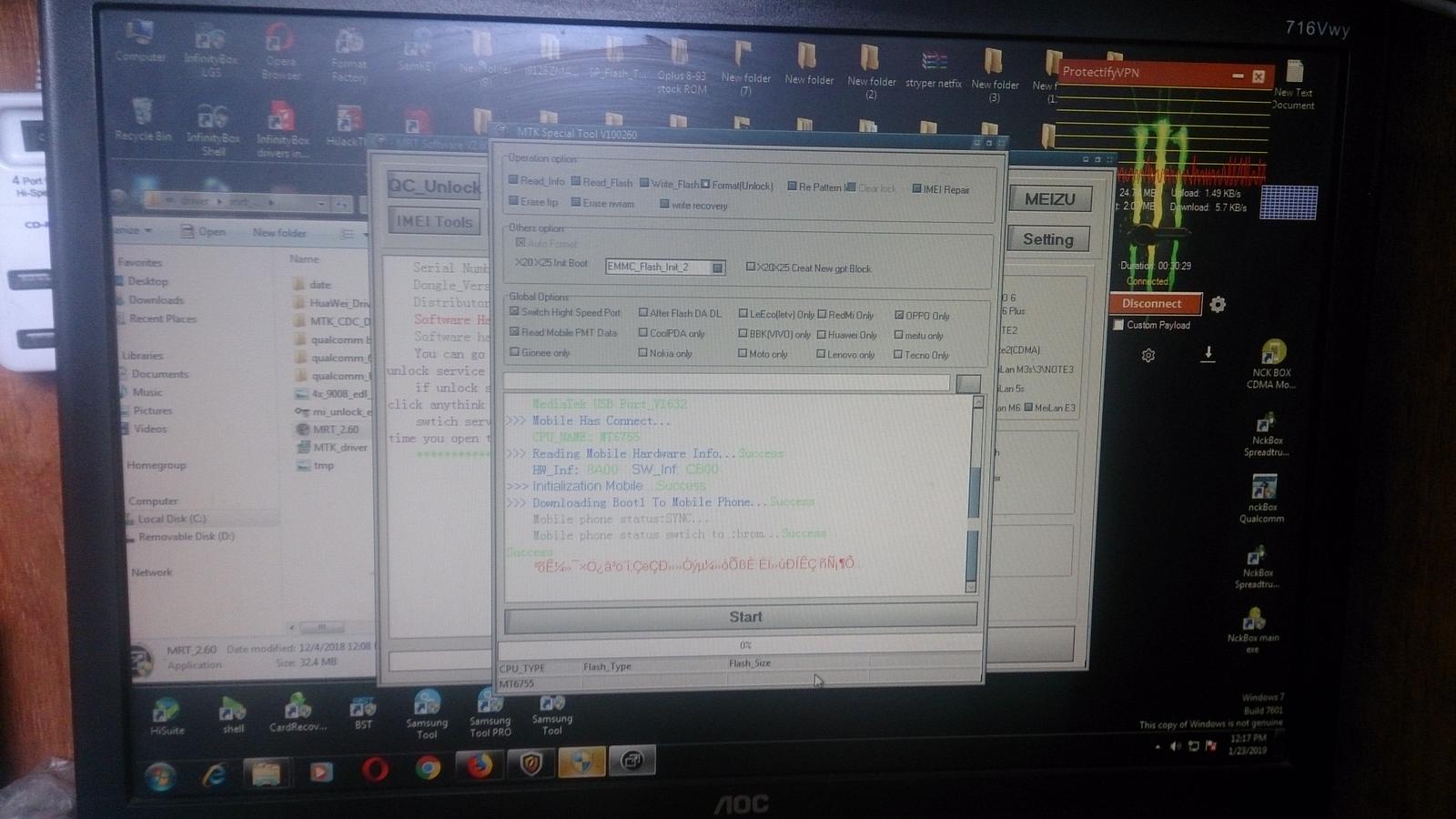Click the browse button beside the path field
Viewport: 1456px width, 819px height.
click(x=968, y=383)
